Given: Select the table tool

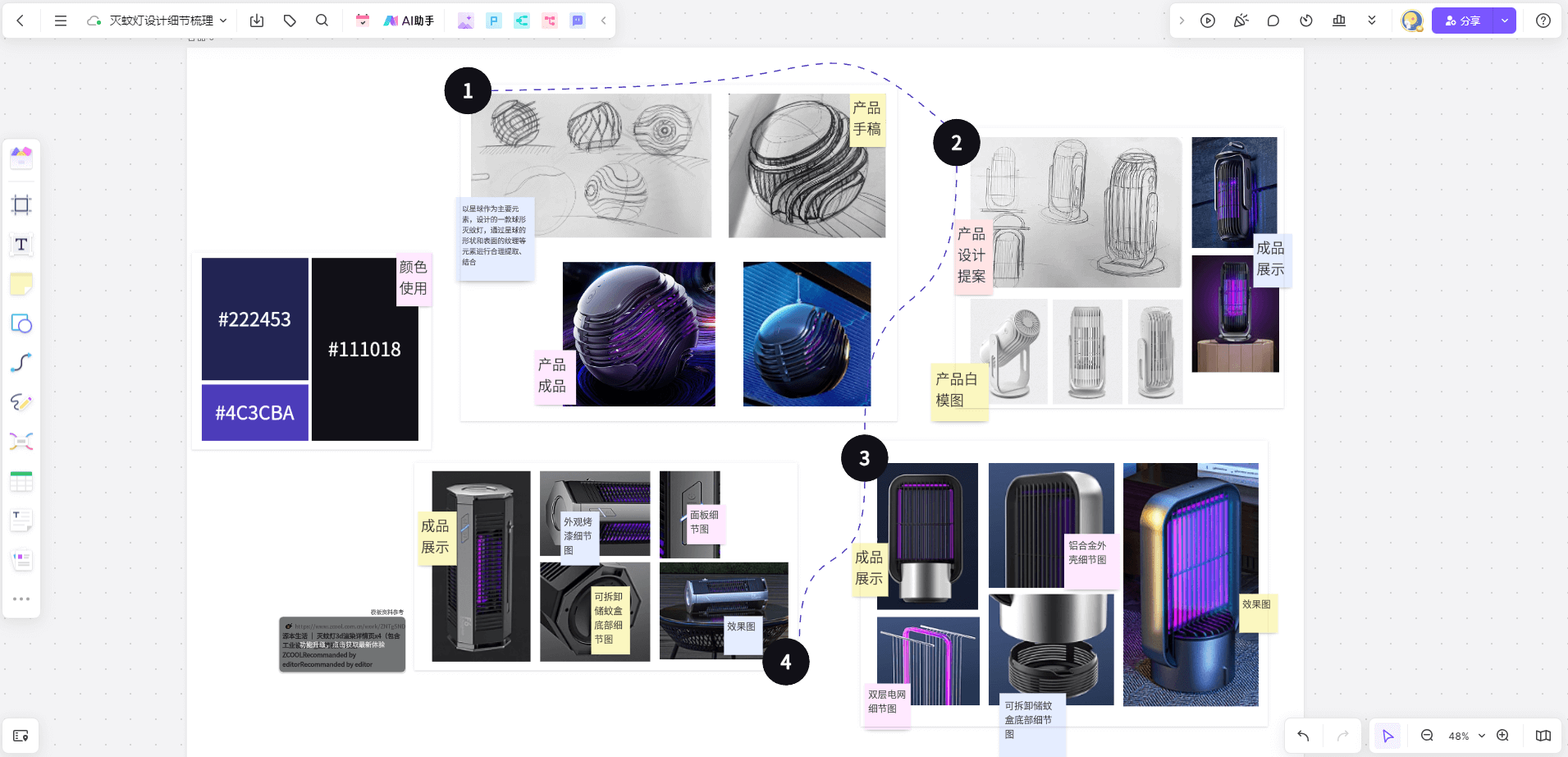Looking at the screenshot, I should click(21, 481).
